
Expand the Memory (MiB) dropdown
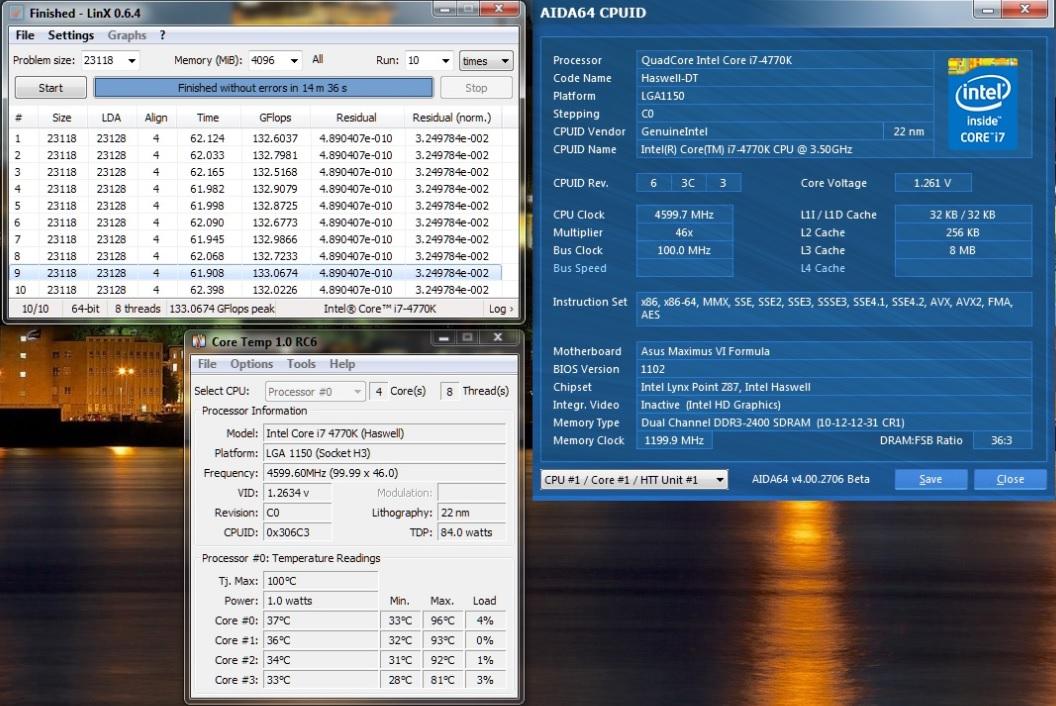pyautogui.click(x=294, y=61)
